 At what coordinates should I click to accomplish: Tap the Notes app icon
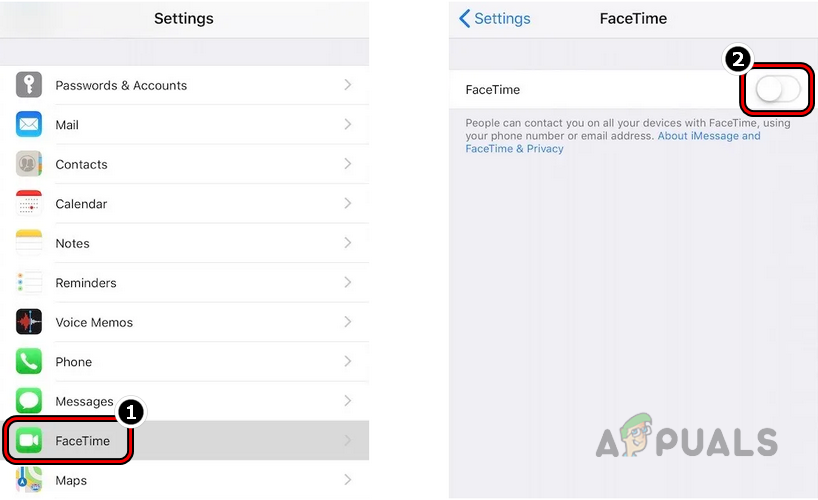(29, 243)
